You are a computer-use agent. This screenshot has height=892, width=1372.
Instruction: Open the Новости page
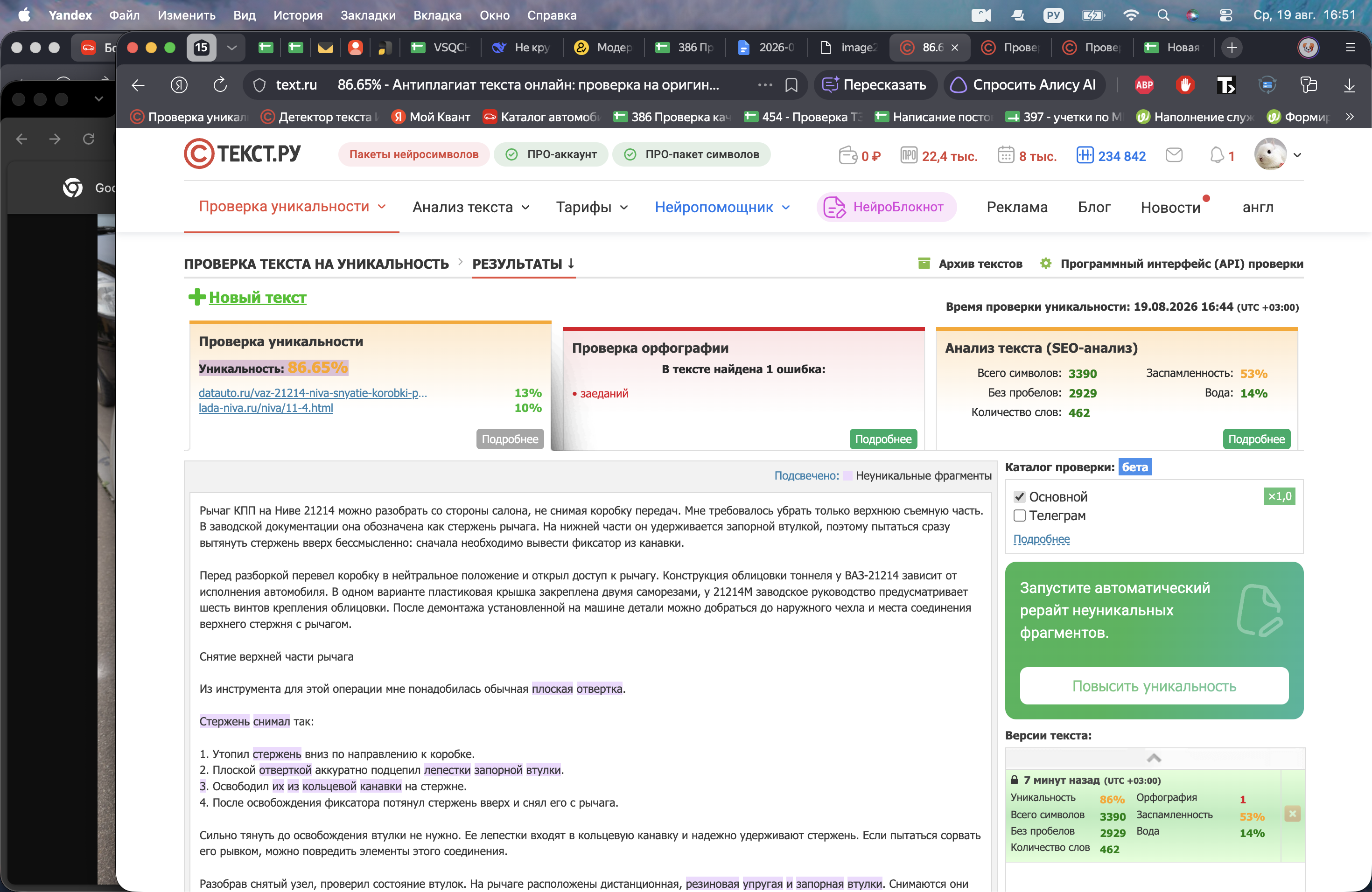tap(1170, 207)
